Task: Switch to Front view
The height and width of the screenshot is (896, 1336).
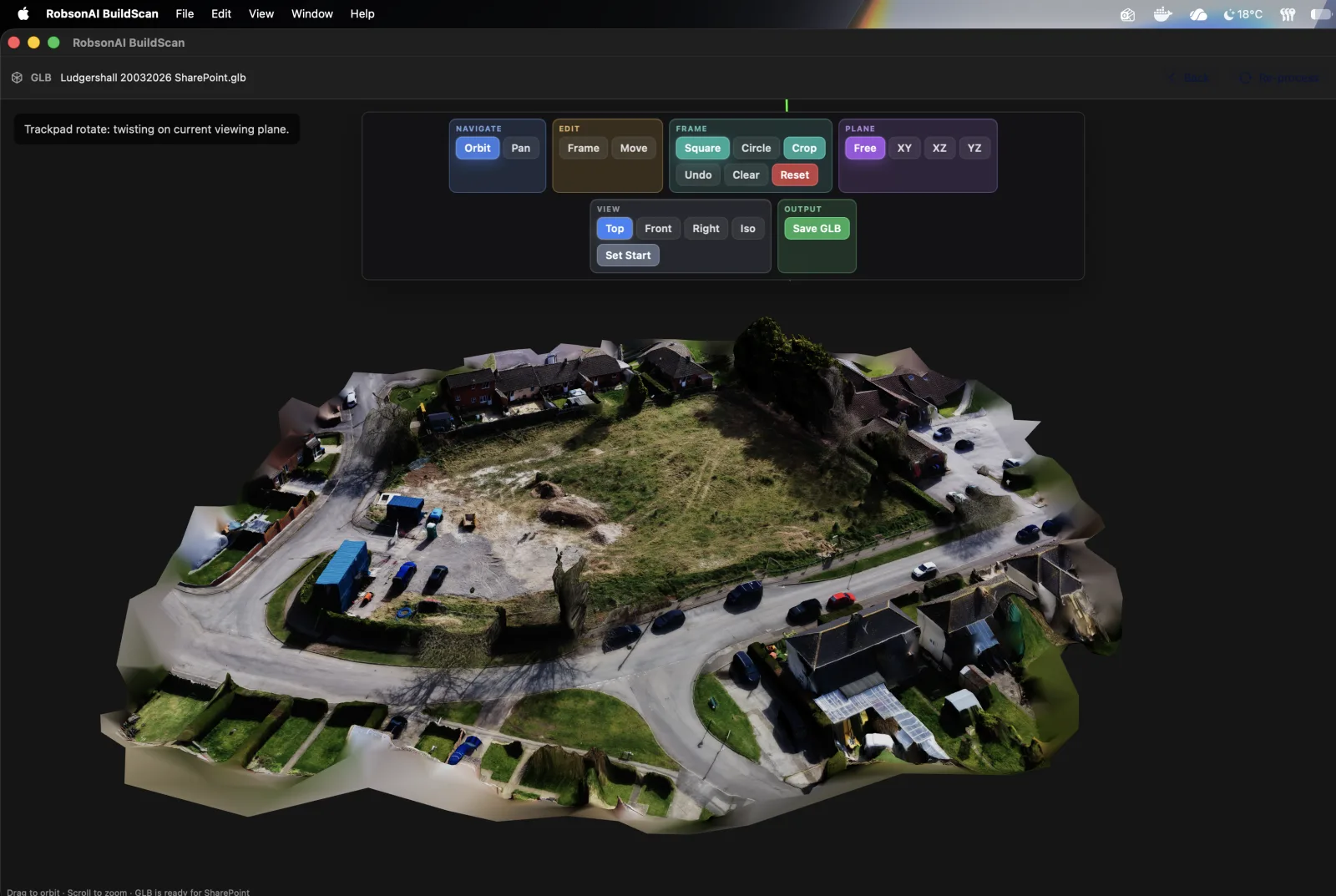Action: [x=658, y=228]
